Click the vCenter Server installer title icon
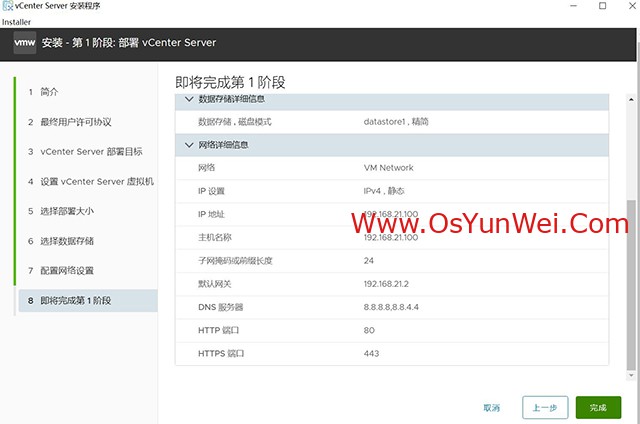This screenshot has width=640, height=424. (x=7, y=6)
